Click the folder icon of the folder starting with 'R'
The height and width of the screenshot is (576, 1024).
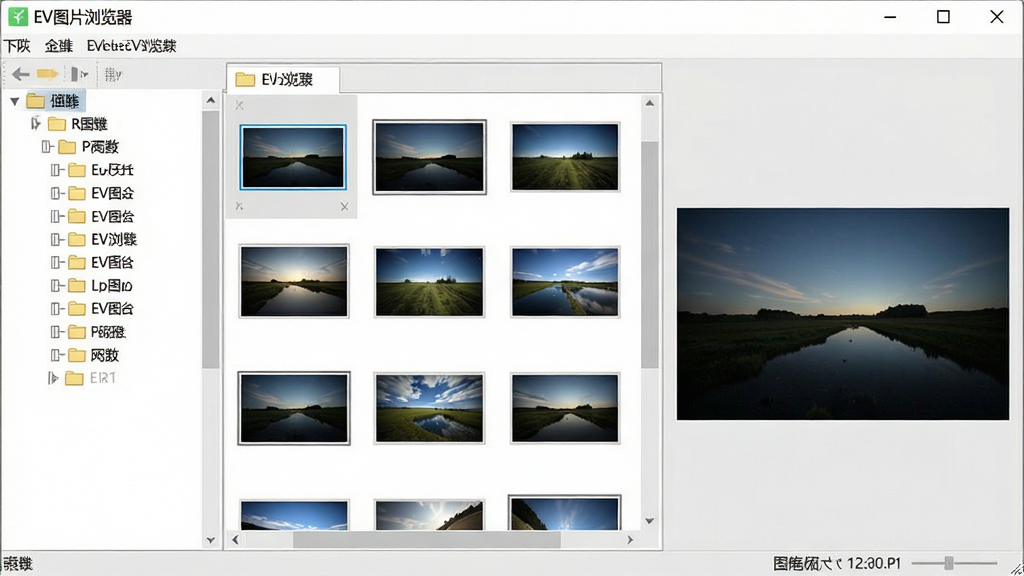click(57, 124)
